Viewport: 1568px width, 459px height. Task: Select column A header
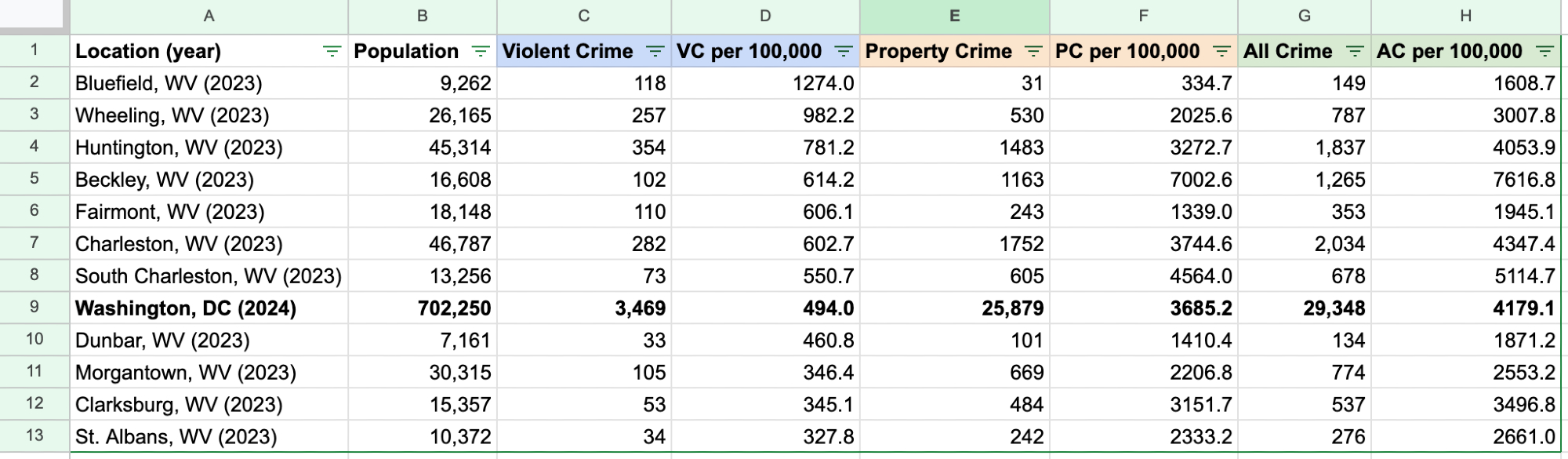[x=209, y=16]
